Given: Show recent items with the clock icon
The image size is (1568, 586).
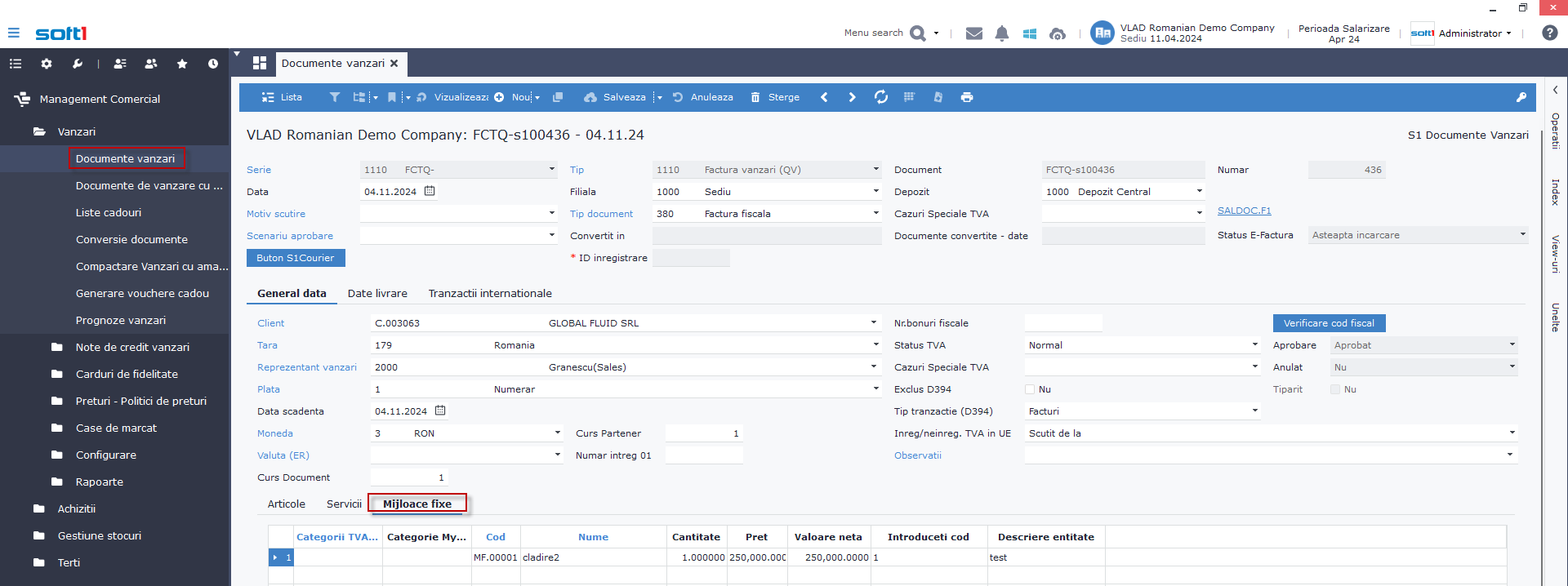Looking at the screenshot, I should pyautogui.click(x=213, y=64).
